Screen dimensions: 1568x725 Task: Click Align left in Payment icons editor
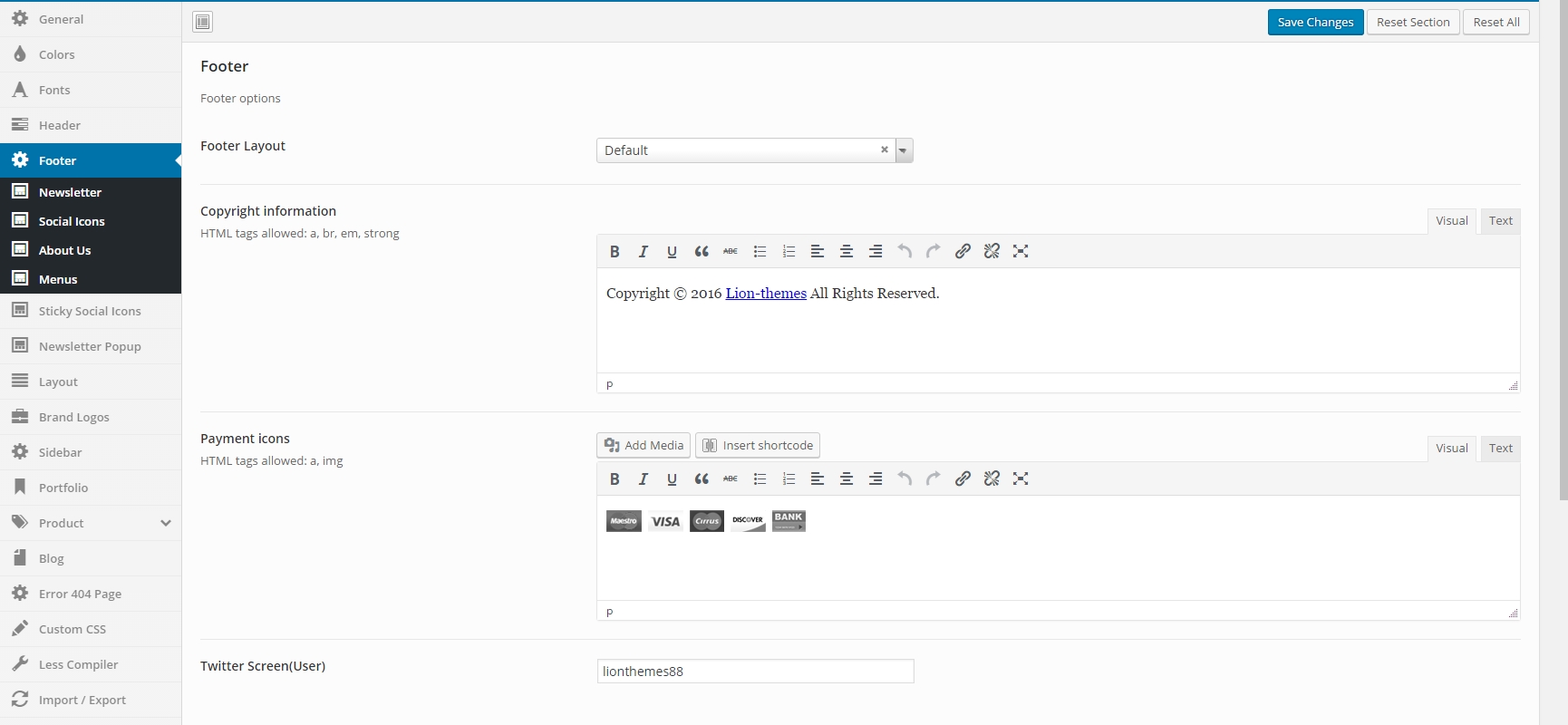[x=818, y=478]
